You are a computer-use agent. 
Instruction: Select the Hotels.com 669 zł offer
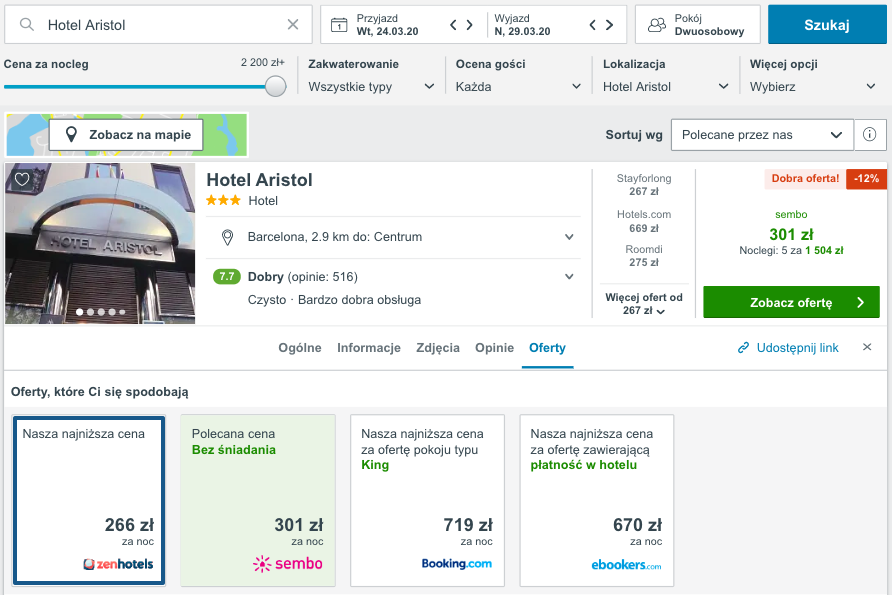click(x=644, y=221)
